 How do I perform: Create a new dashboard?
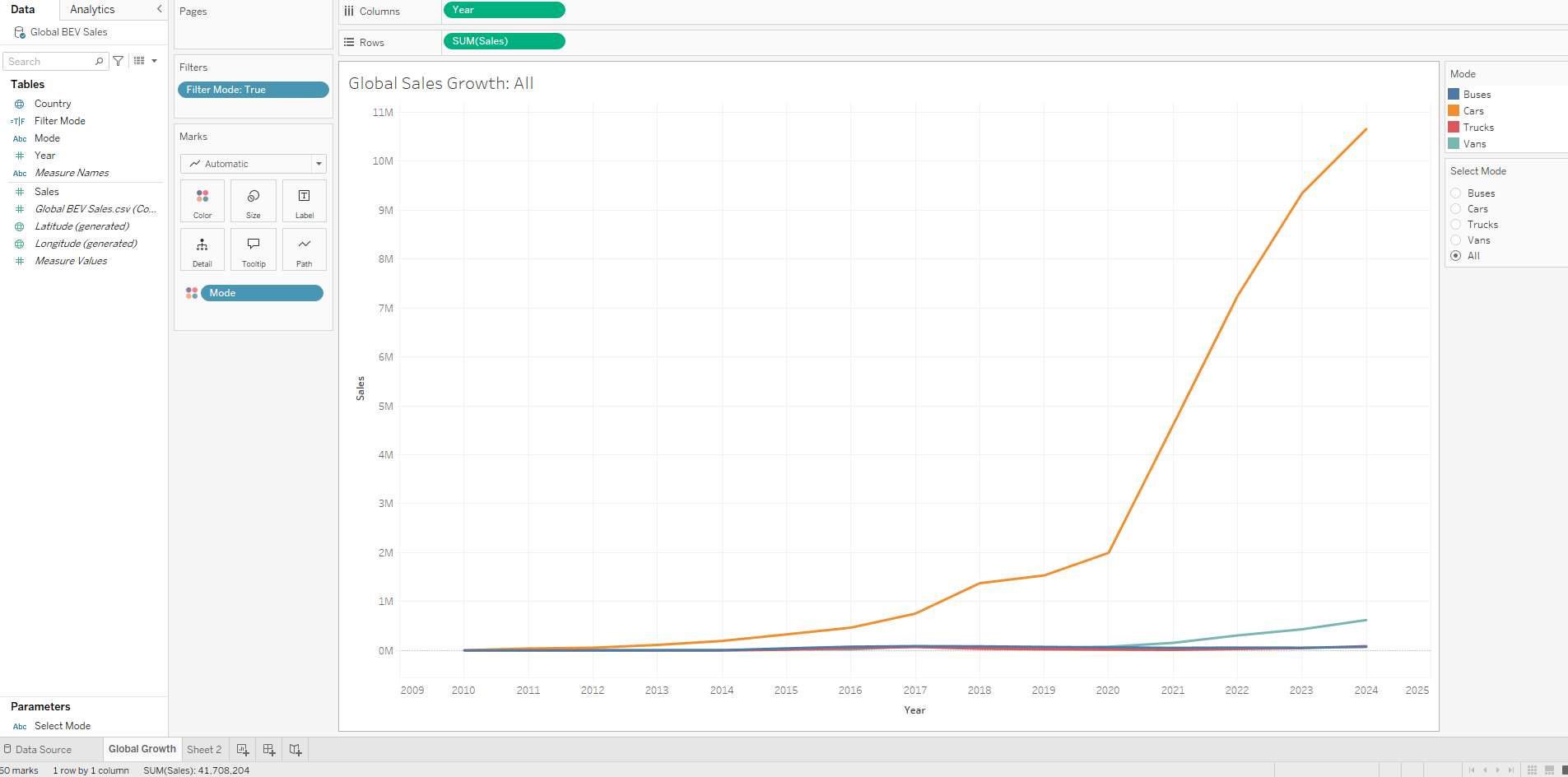point(269,750)
